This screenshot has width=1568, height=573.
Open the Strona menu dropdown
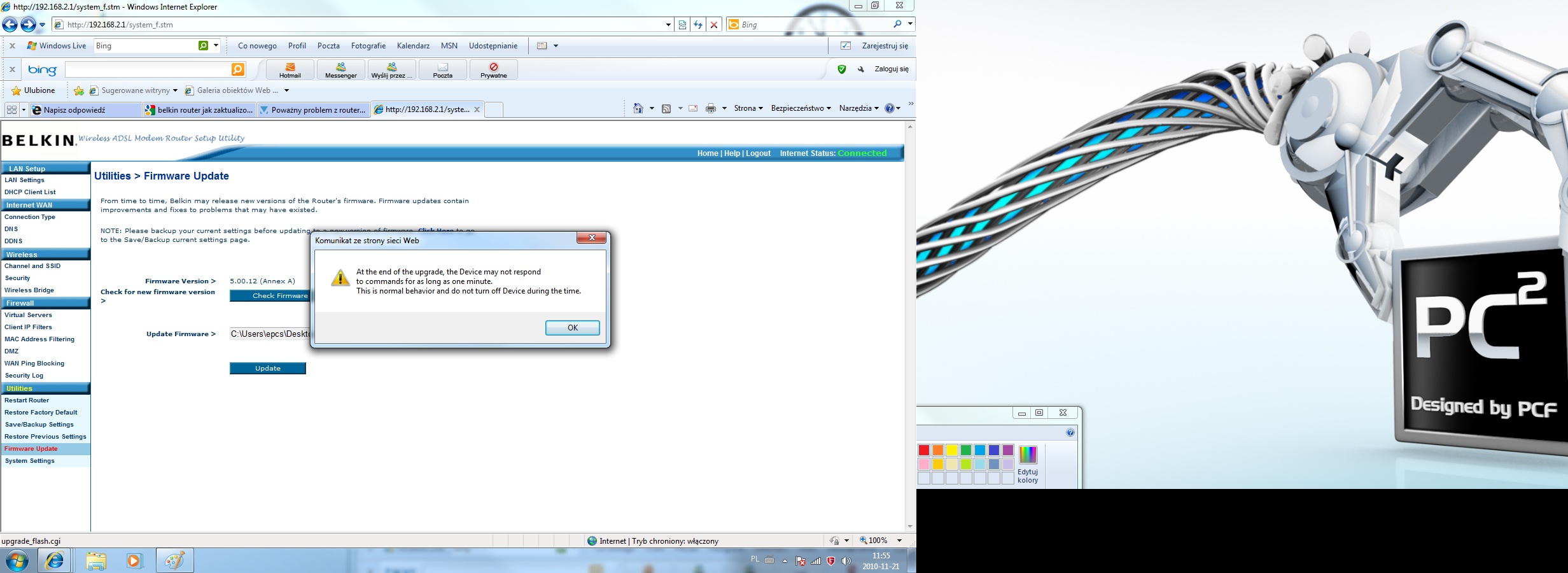748,108
